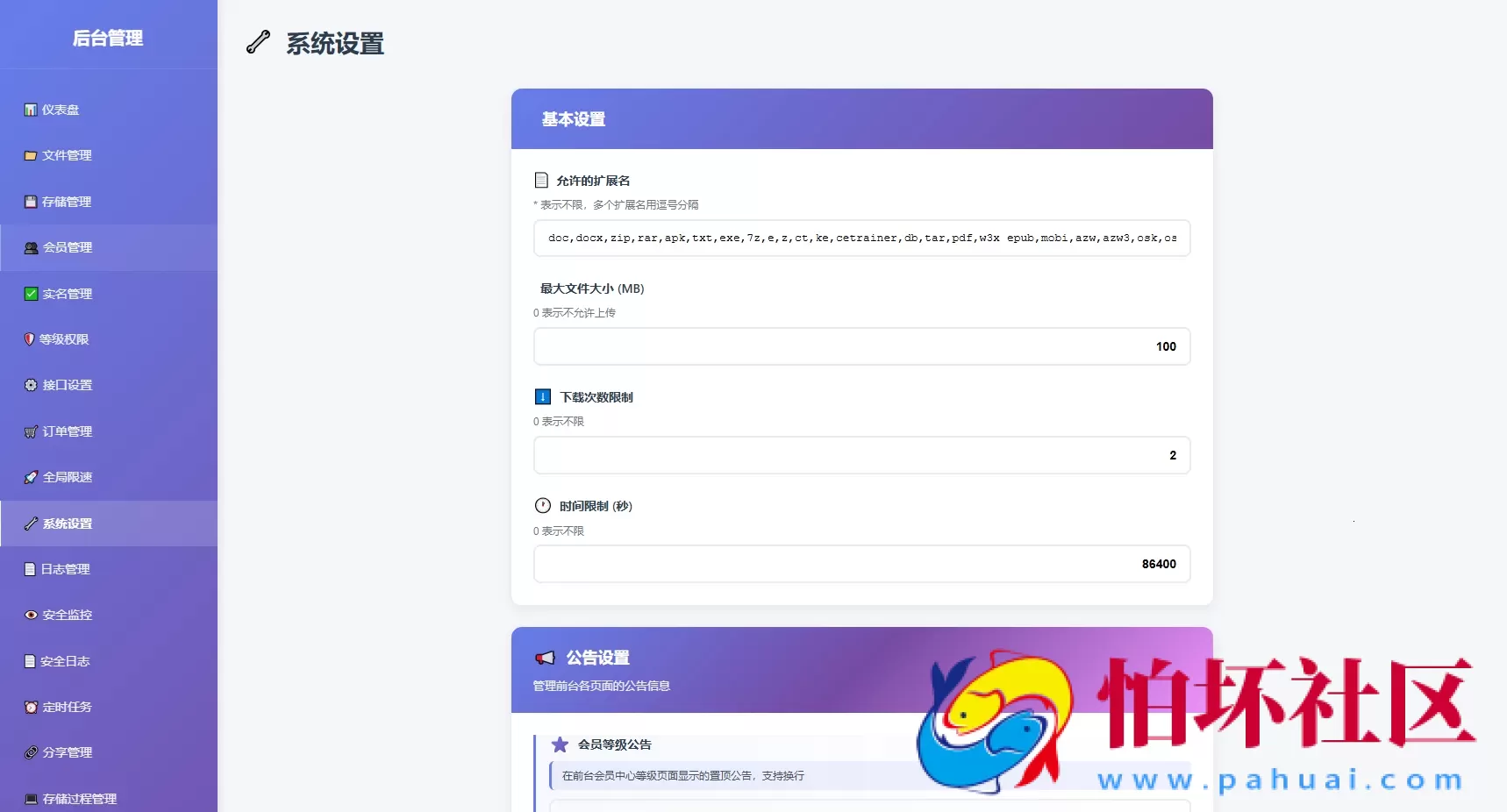Click the star icon next to 会员等级公告
The width and height of the screenshot is (1507, 812).
[x=561, y=744]
